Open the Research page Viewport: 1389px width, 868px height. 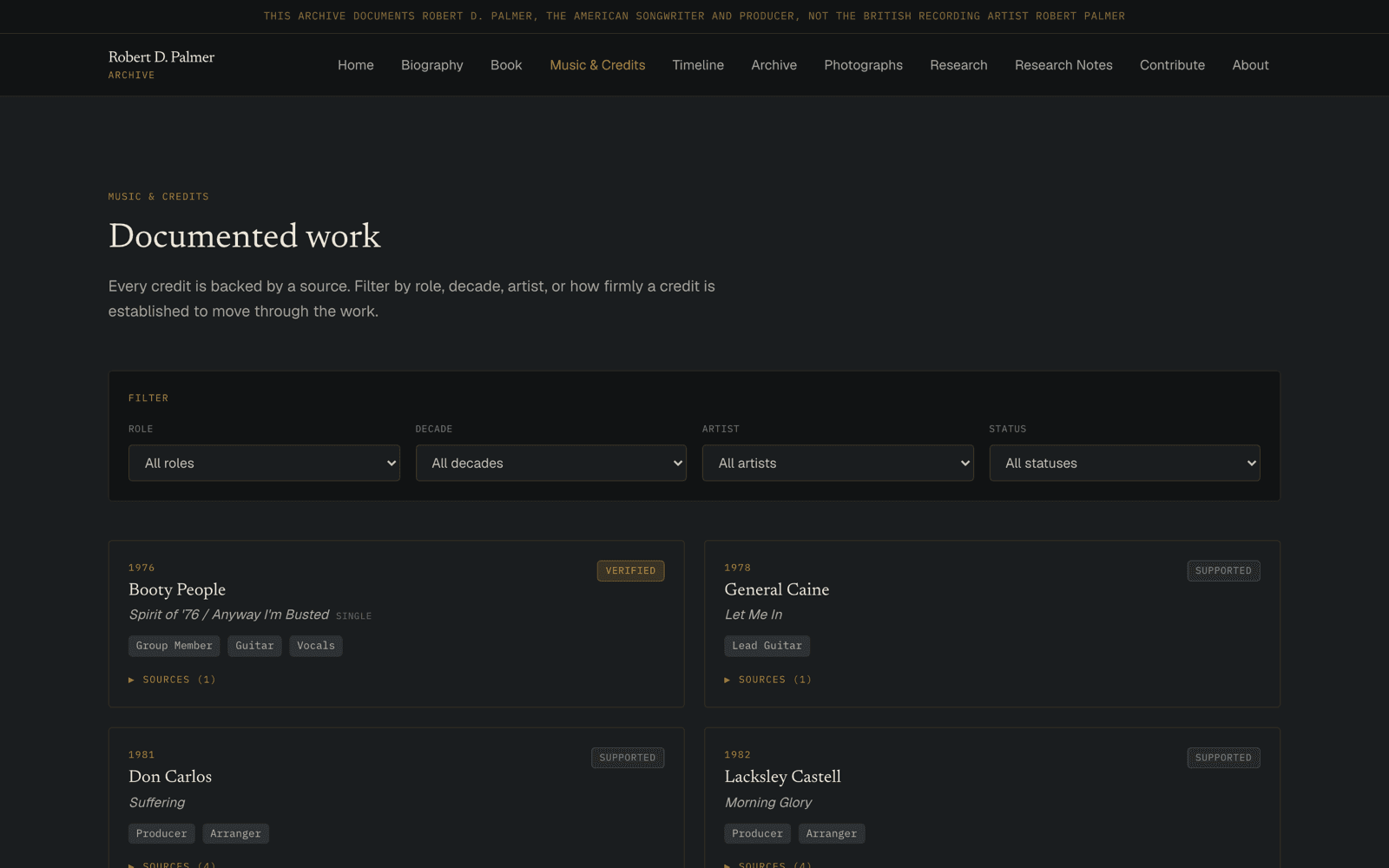tap(958, 65)
